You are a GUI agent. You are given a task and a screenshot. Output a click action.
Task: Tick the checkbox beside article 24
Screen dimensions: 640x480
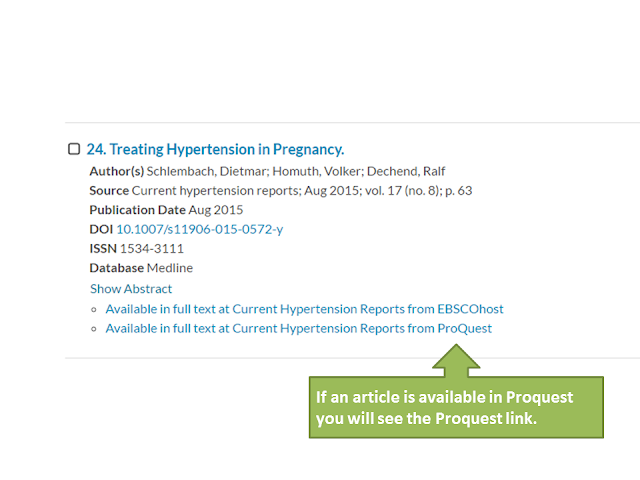[74, 149]
